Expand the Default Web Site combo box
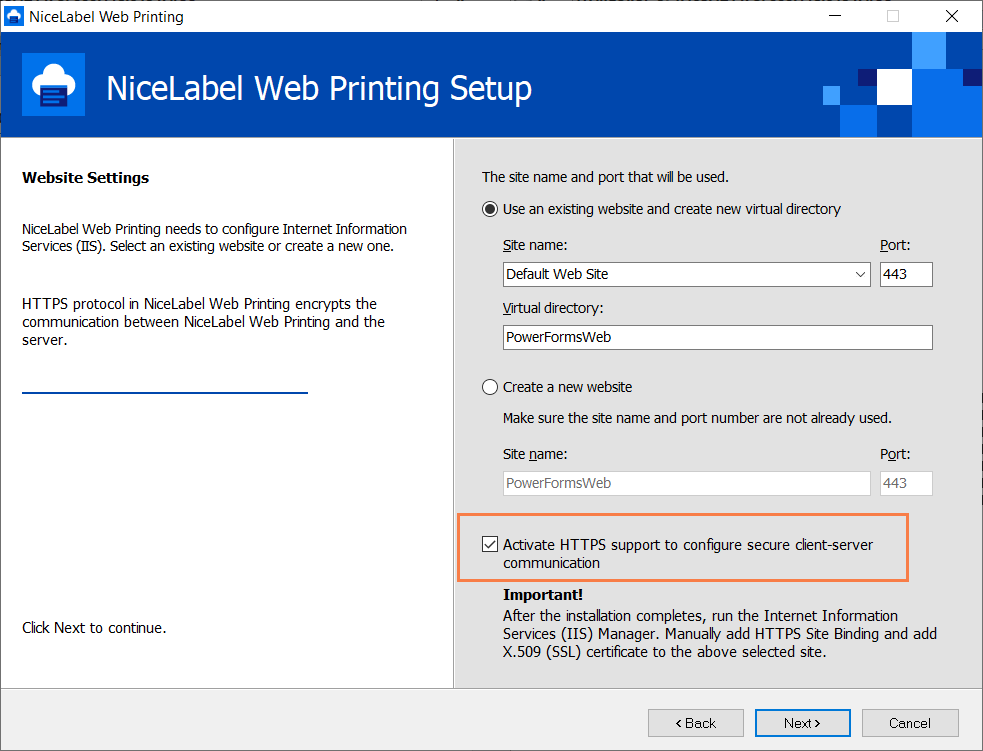The width and height of the screenshot is (983, 751). pyautogui.click(x=859, y=274)
